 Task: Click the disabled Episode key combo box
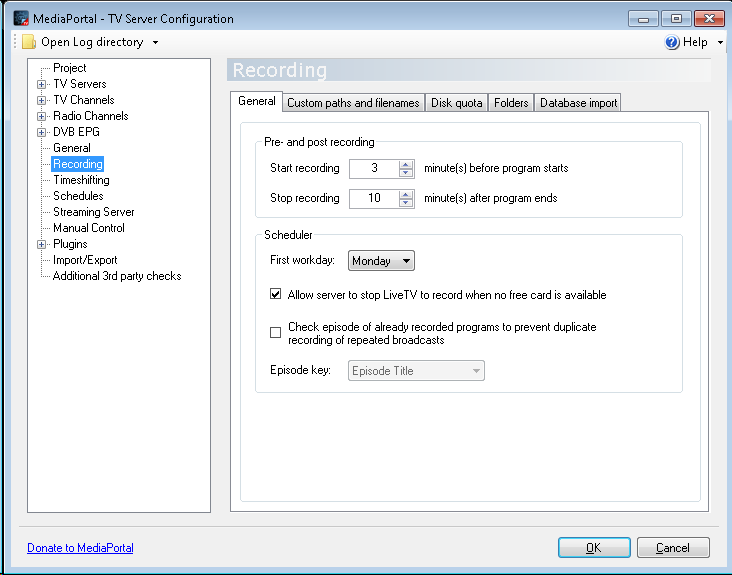[416, 371]
